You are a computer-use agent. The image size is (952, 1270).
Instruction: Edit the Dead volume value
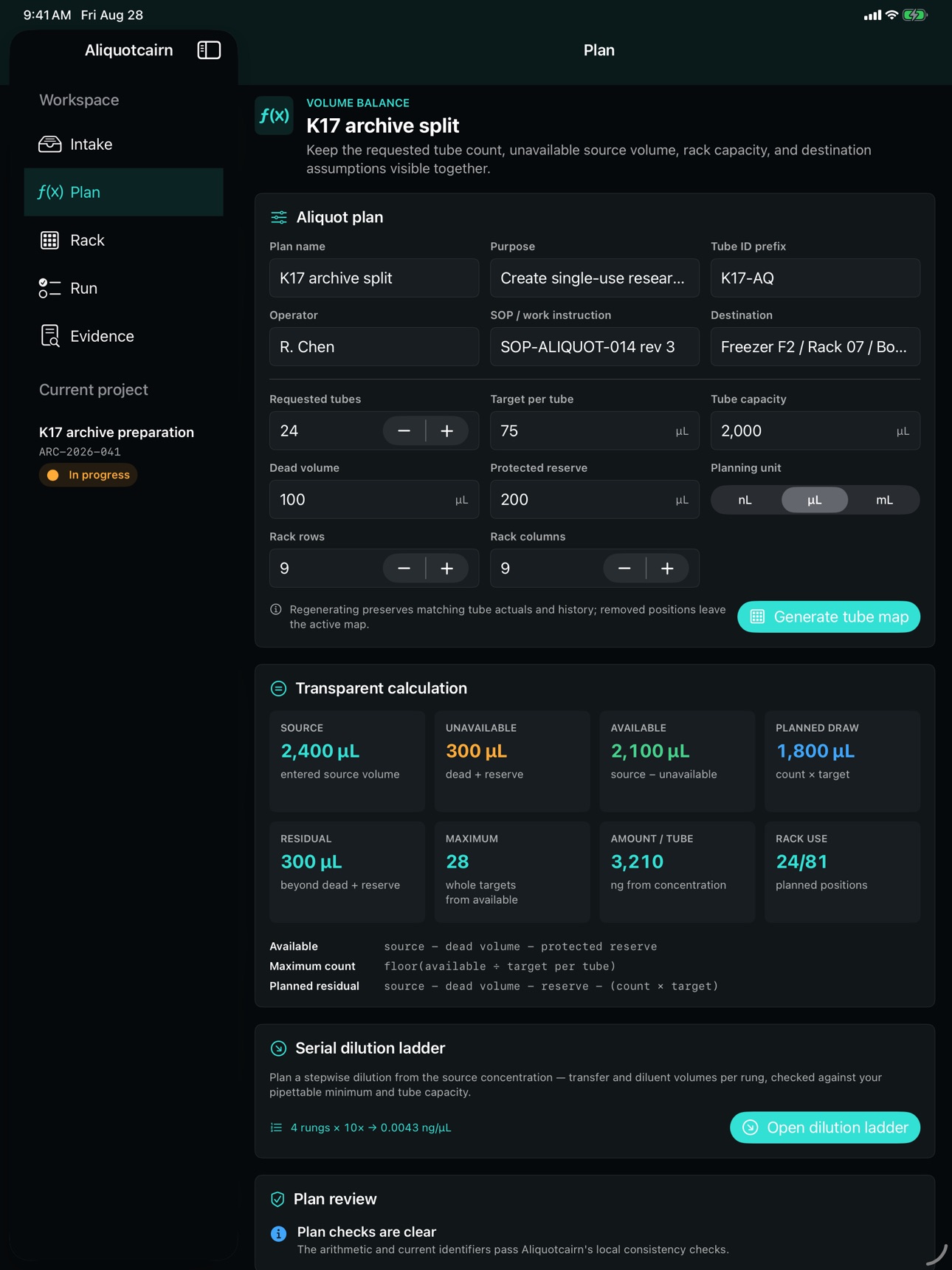pyautogui.click(x=374, y=499)
